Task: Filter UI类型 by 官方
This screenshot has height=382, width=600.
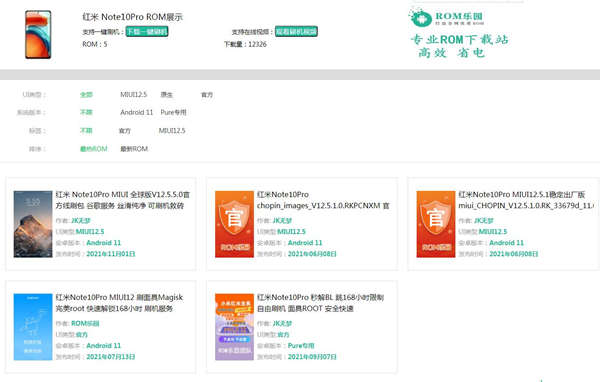Action: pyautogui.click(x=207, y=95)
